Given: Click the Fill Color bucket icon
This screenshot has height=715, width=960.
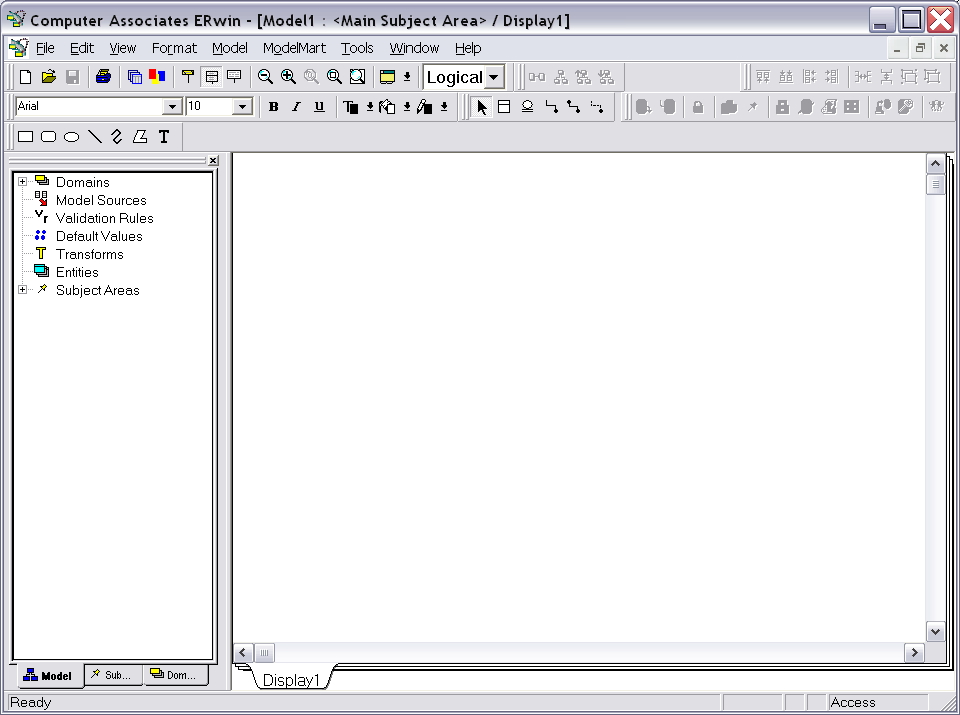Looking at the screenshot, I should pos(388,107).
